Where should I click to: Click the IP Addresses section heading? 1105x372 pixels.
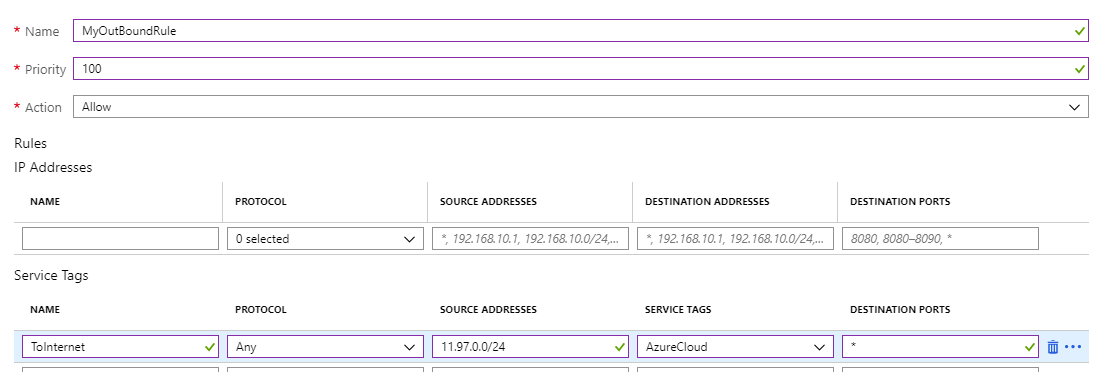tap(53, 168)
